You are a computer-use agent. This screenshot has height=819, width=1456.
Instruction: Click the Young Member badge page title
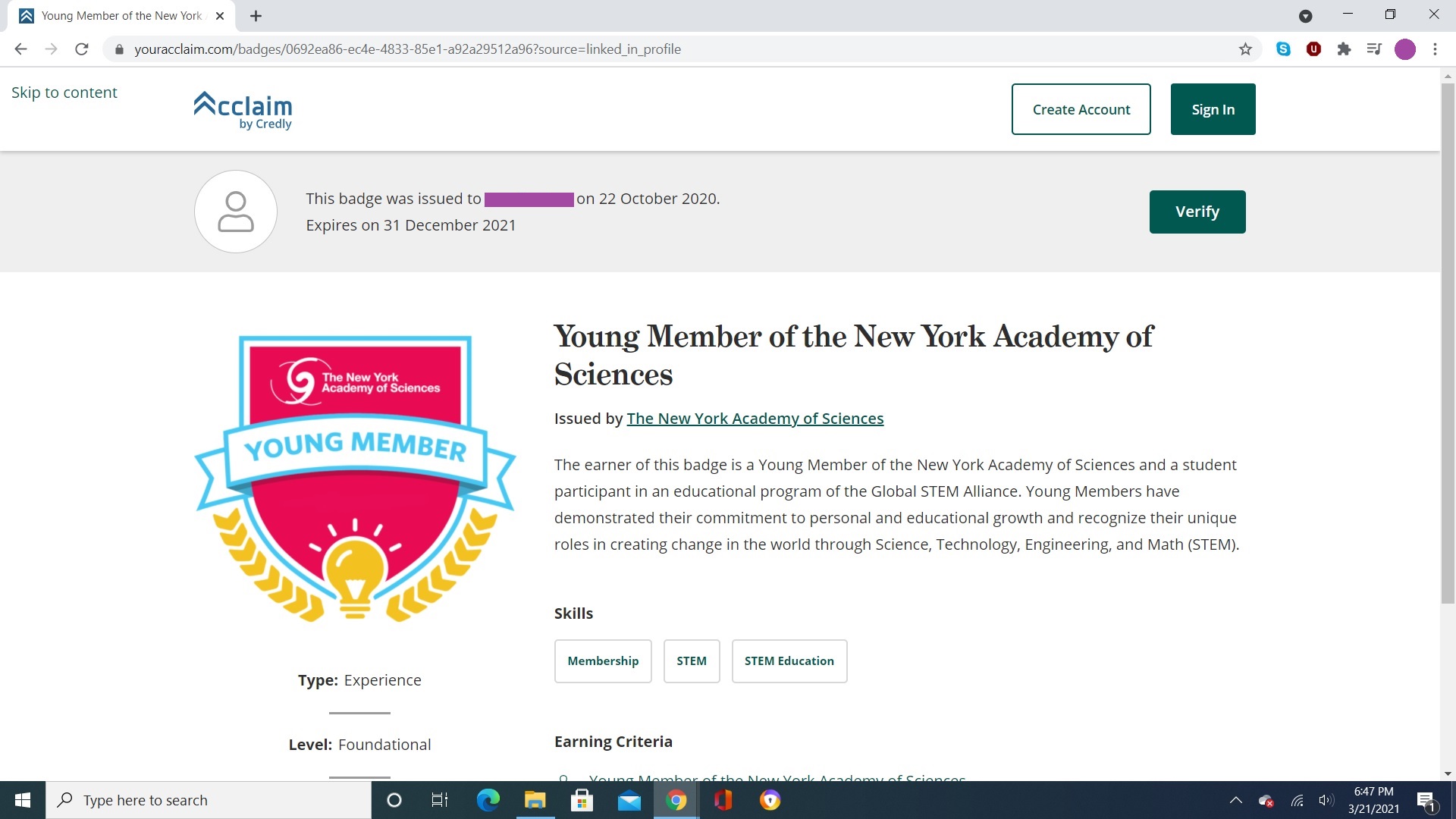pos(853,355)
